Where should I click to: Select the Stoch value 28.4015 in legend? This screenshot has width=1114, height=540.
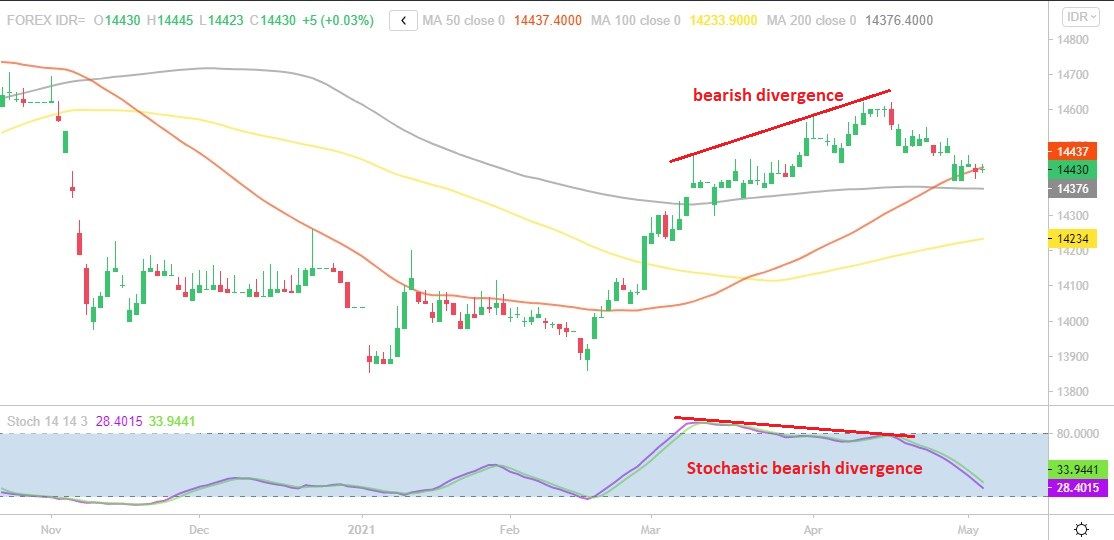click(119, 421)
